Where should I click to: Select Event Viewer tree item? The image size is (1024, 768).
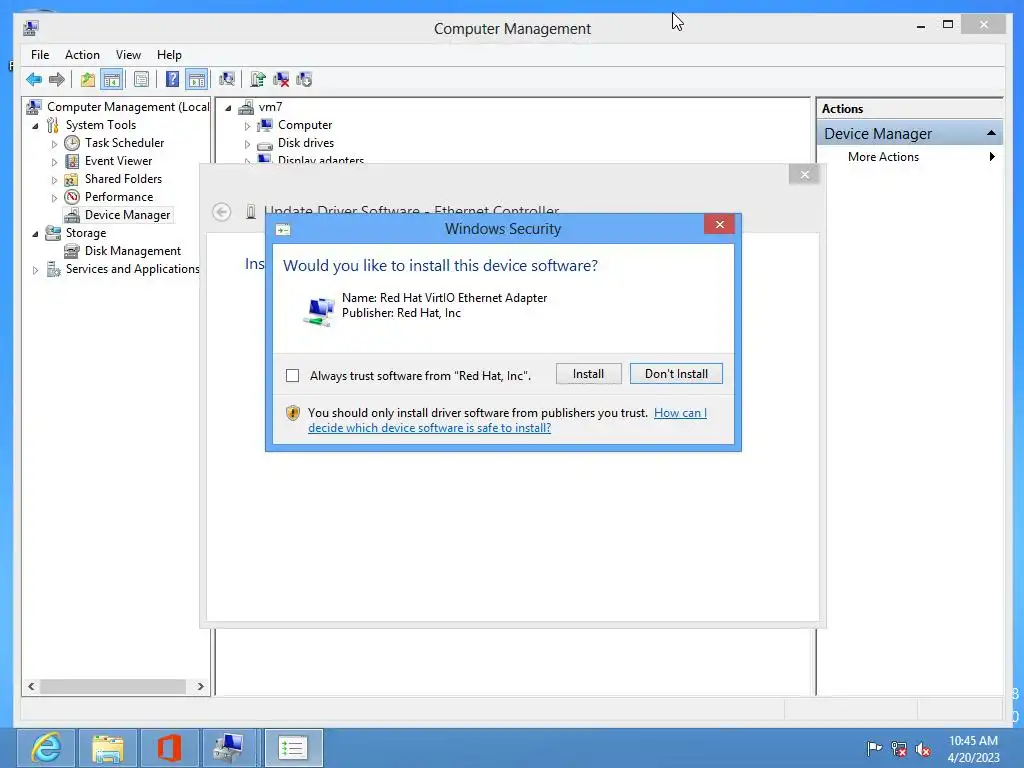click(118, 161)
